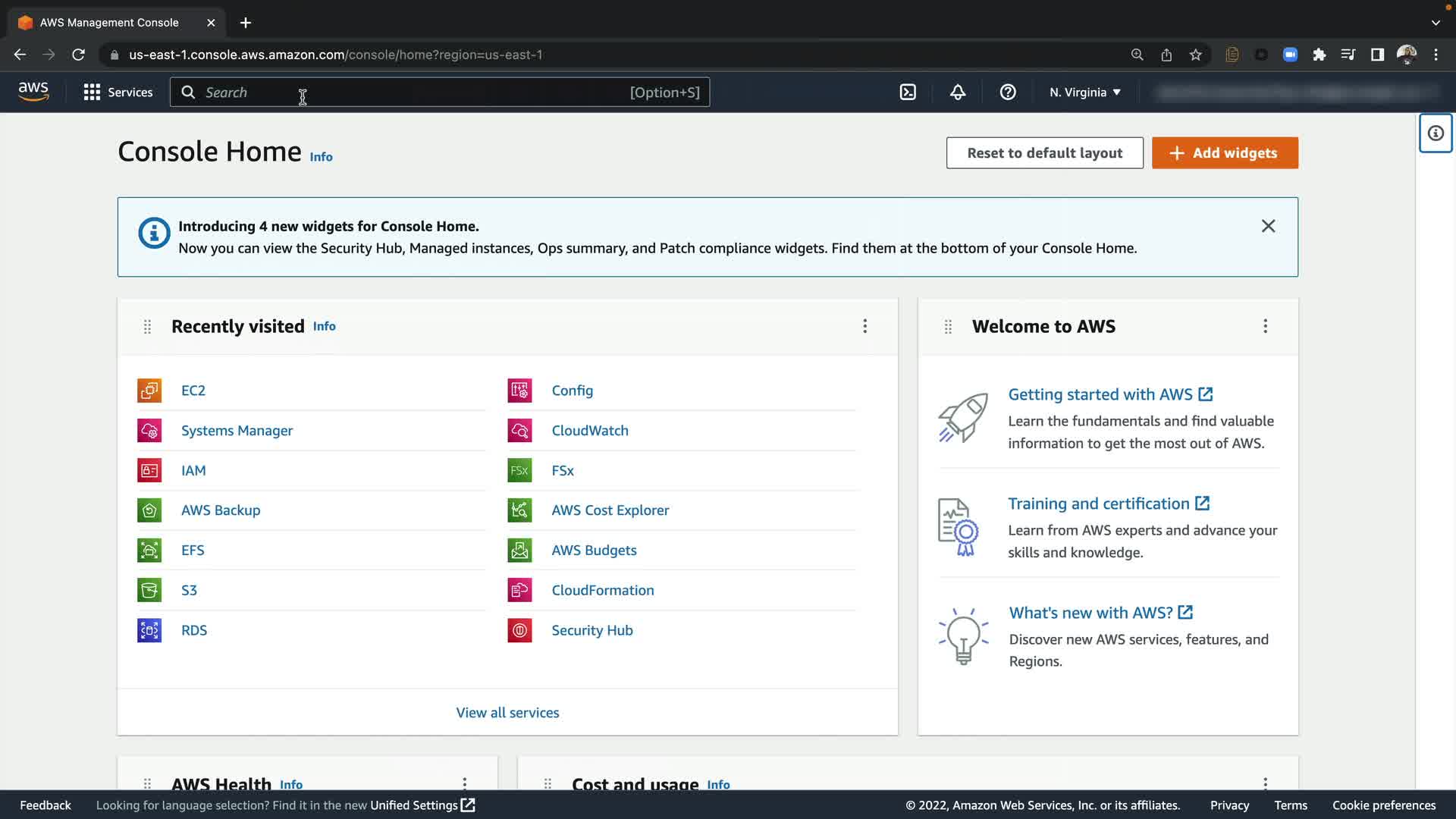Open the info panel icon at right edge
The width and height of the screenshot is (1456, 819).
coord(1436,133)
